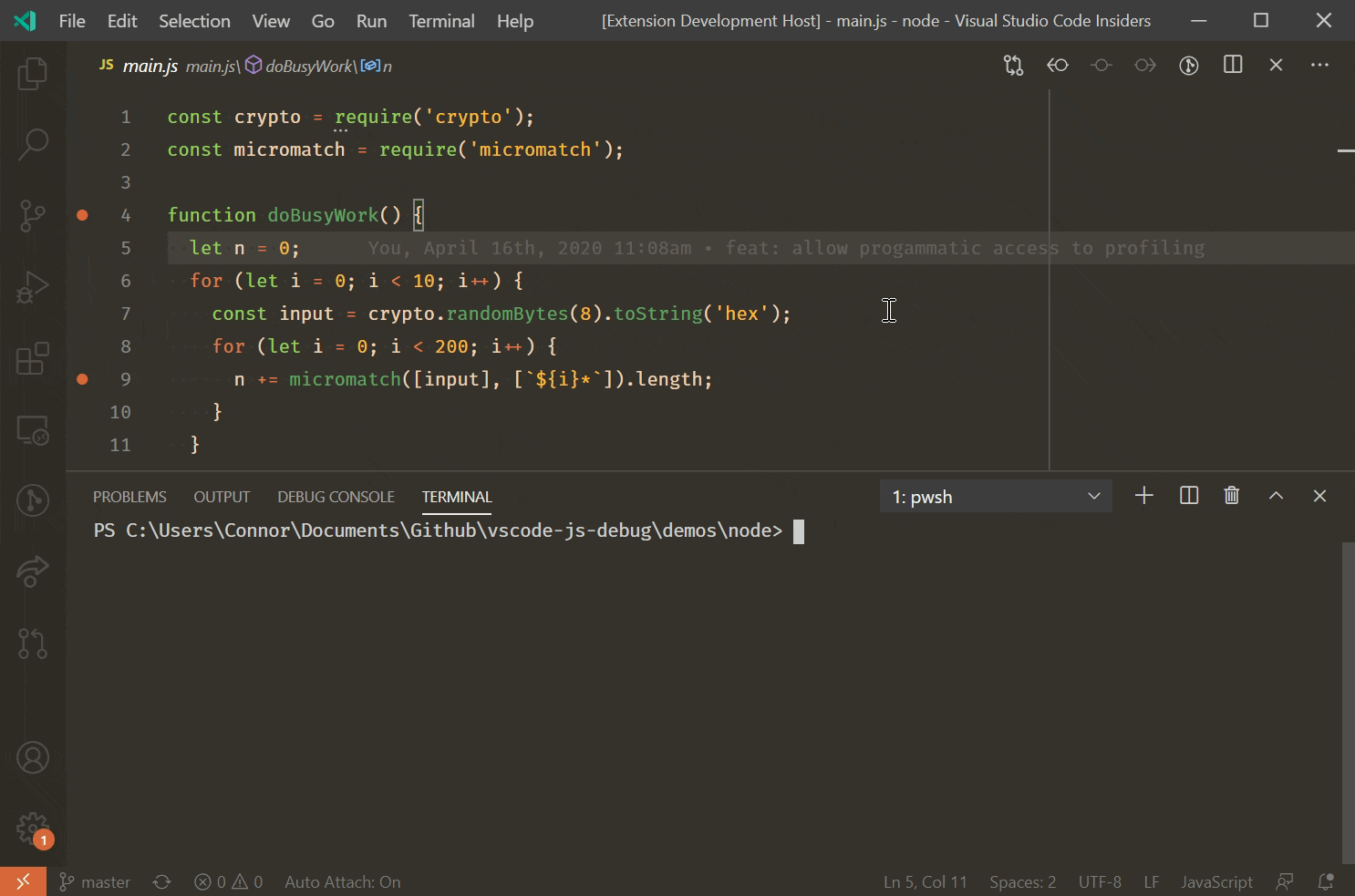Toggle the breakpoint on line 4
The width and height of the screenshot is (1355, 896).
83,215
